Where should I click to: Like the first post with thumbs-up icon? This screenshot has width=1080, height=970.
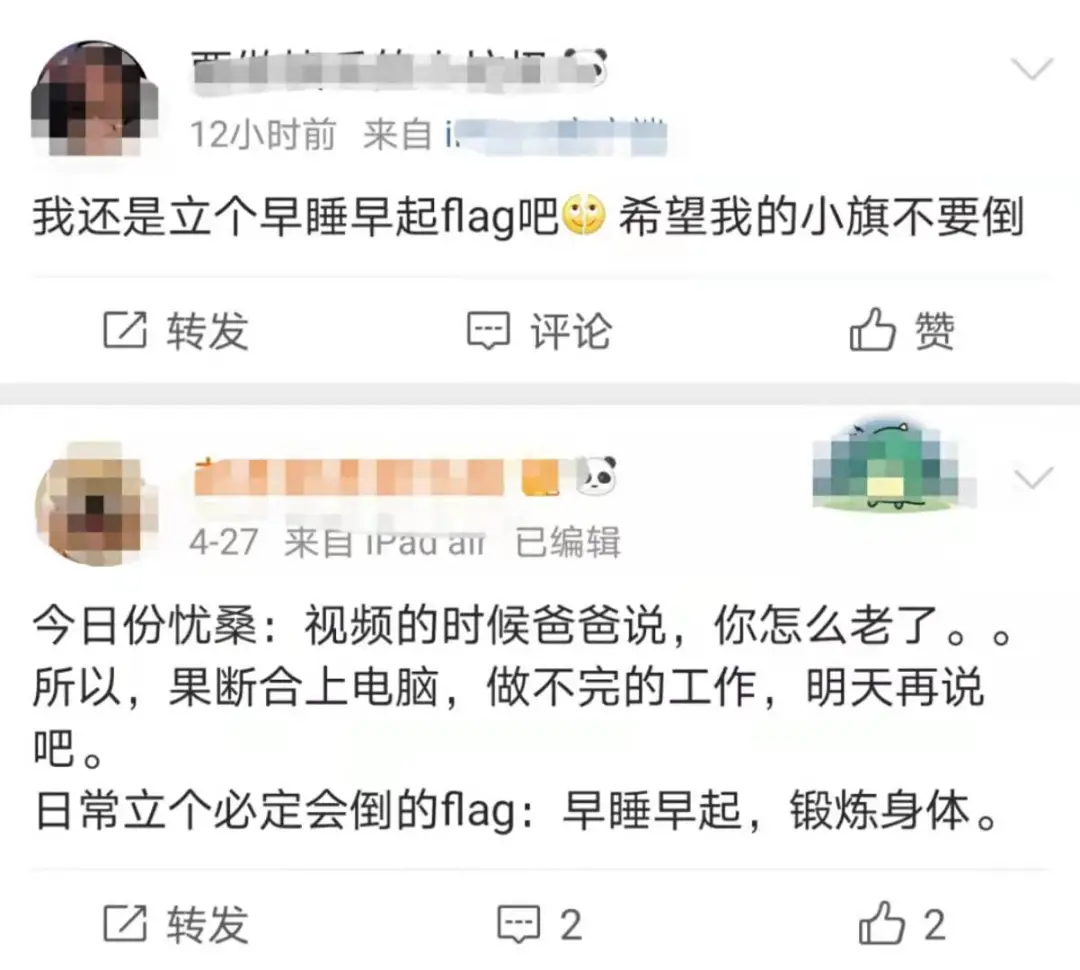click(x=872, y=329)
